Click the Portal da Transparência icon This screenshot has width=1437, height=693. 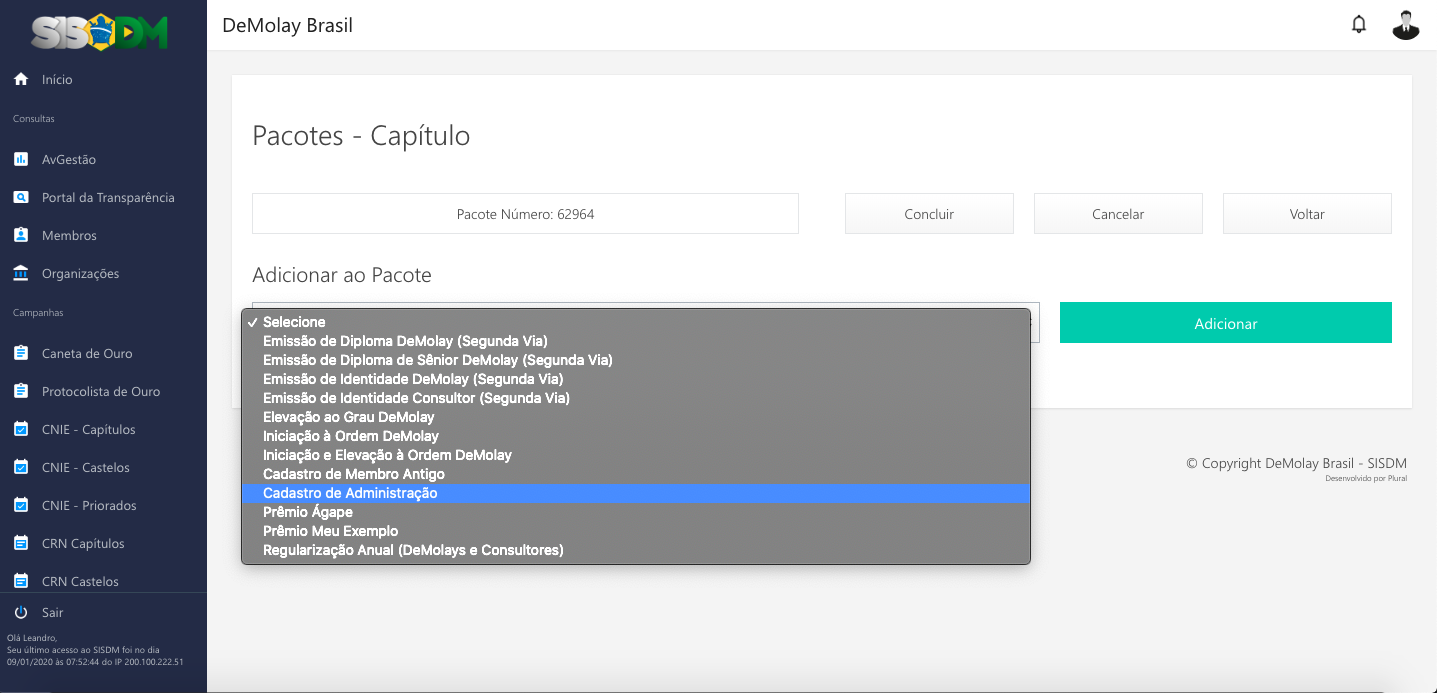coord(21,197)
